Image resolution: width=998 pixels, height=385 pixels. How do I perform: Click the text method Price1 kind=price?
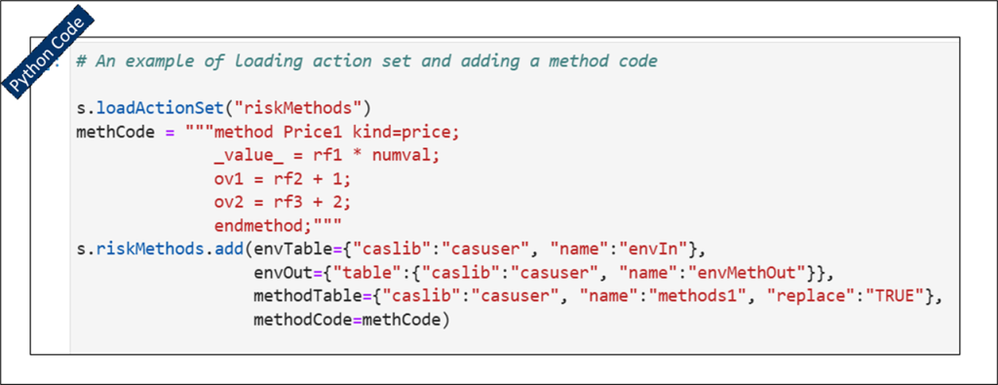click(336, 134)
